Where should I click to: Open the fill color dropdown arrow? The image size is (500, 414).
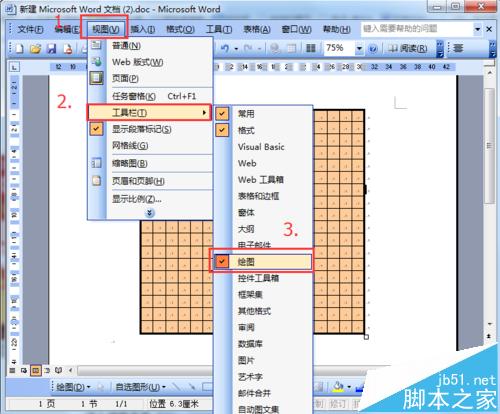[349, 387]
